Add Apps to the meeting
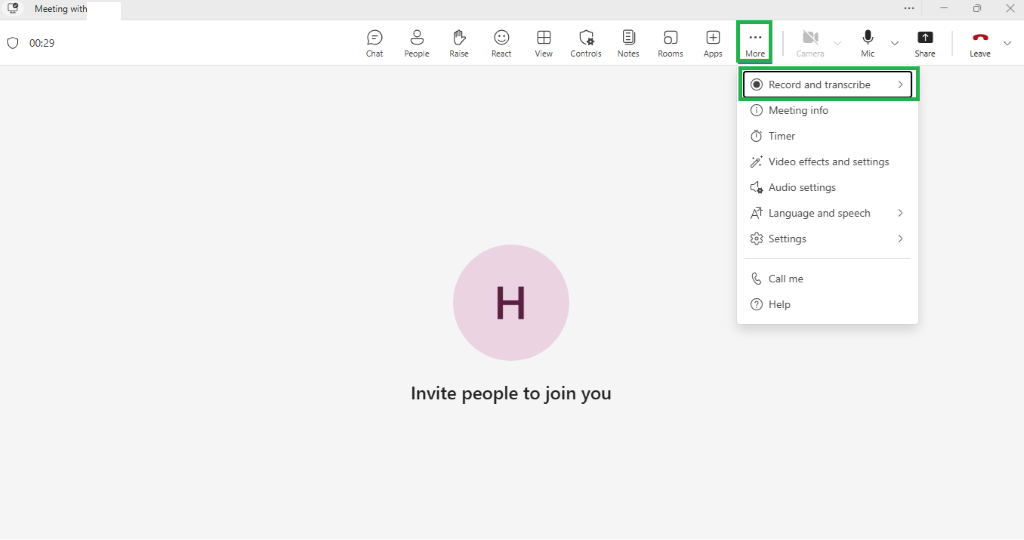 [x=712, y=44]
